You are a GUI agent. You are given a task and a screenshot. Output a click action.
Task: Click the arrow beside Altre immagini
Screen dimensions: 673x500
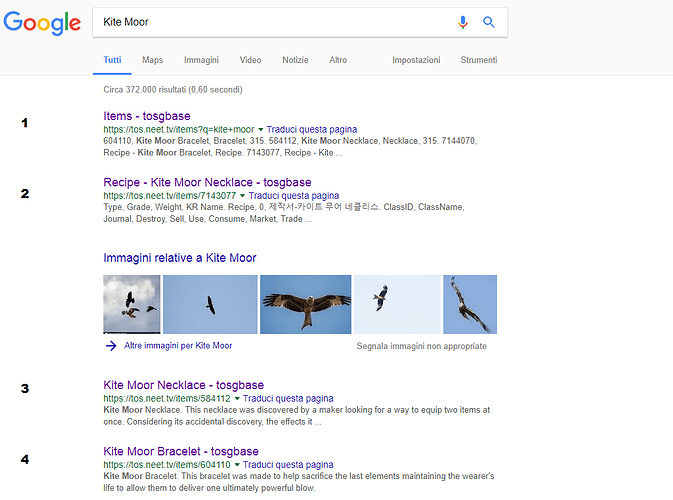[110, 346]
